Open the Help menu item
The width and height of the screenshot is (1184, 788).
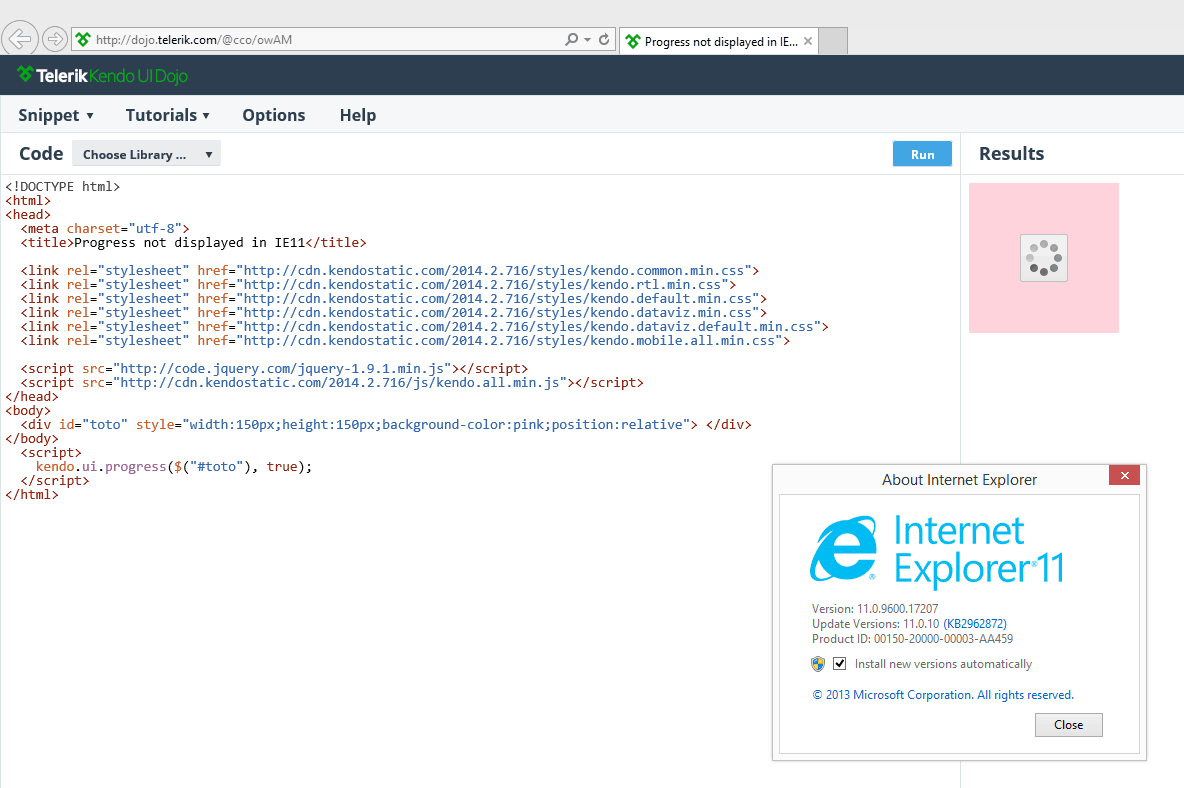(357, 115)
